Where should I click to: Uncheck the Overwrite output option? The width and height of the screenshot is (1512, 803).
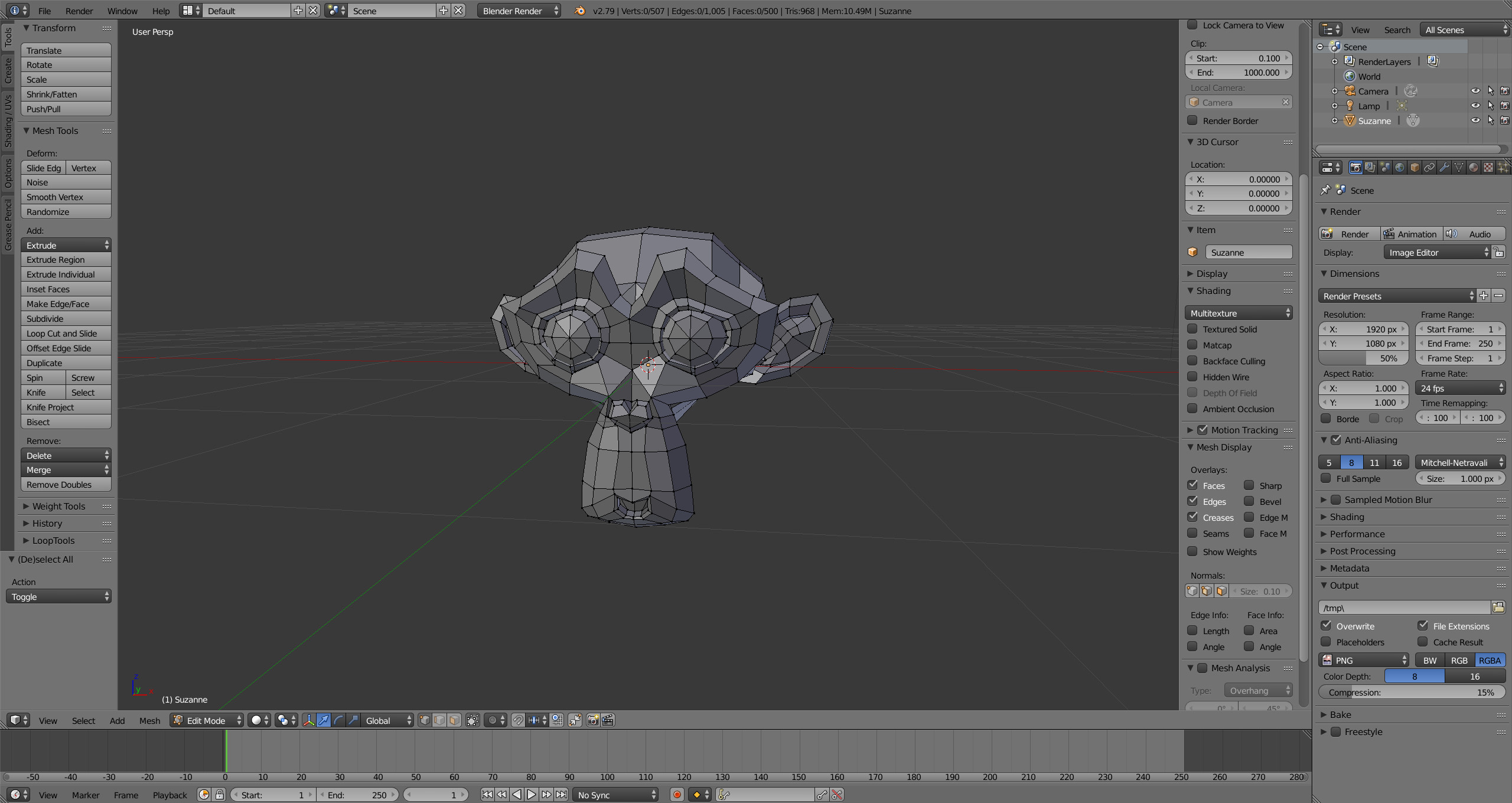pyautogui.click(x=1326, y=625)
